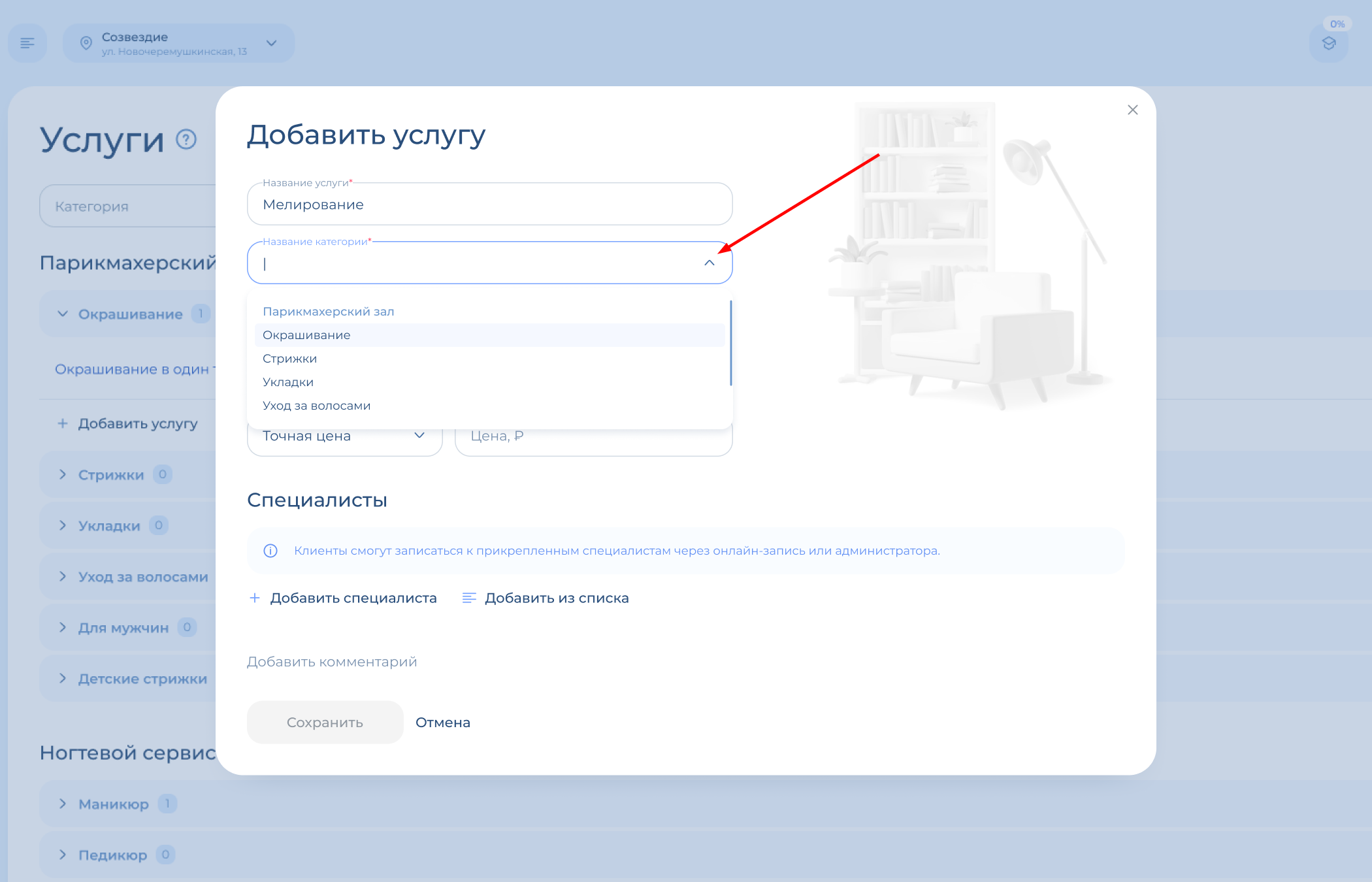This screenshot has width=1372, height=882.
Task: Click plus icon next to Добавить специалиста
Action: 255,598
